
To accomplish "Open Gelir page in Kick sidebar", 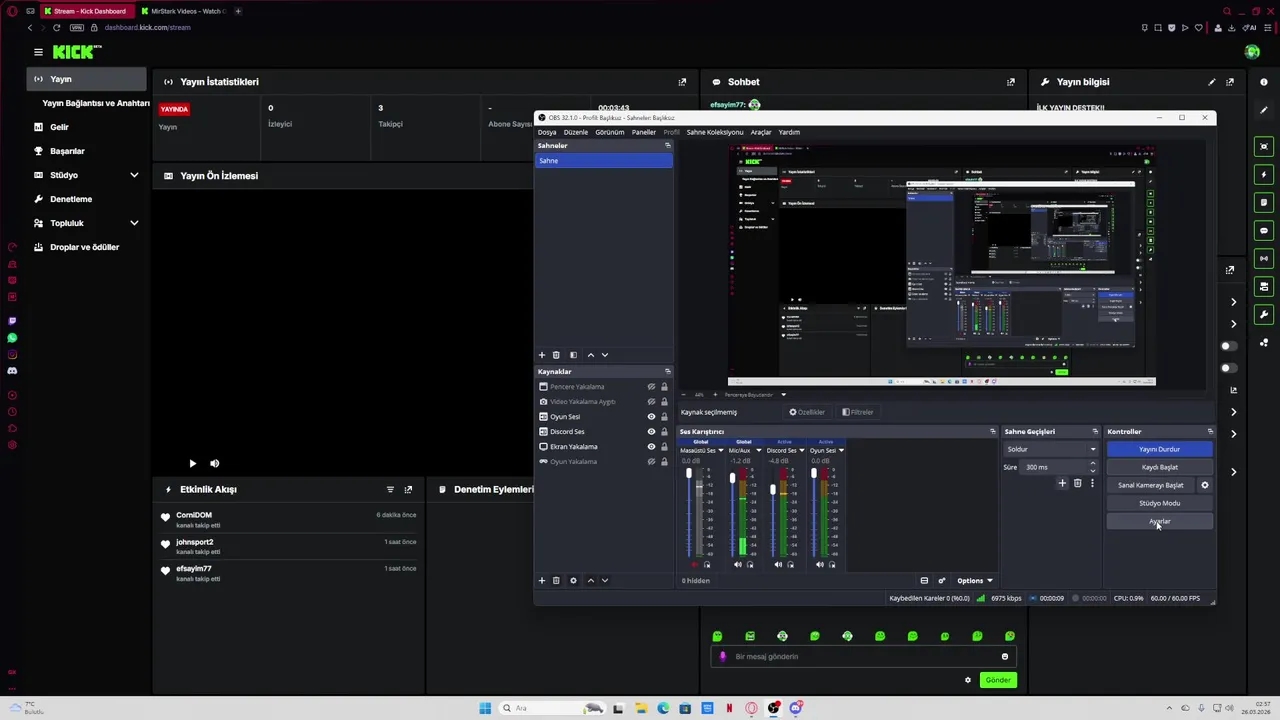I will click(59, 127).
